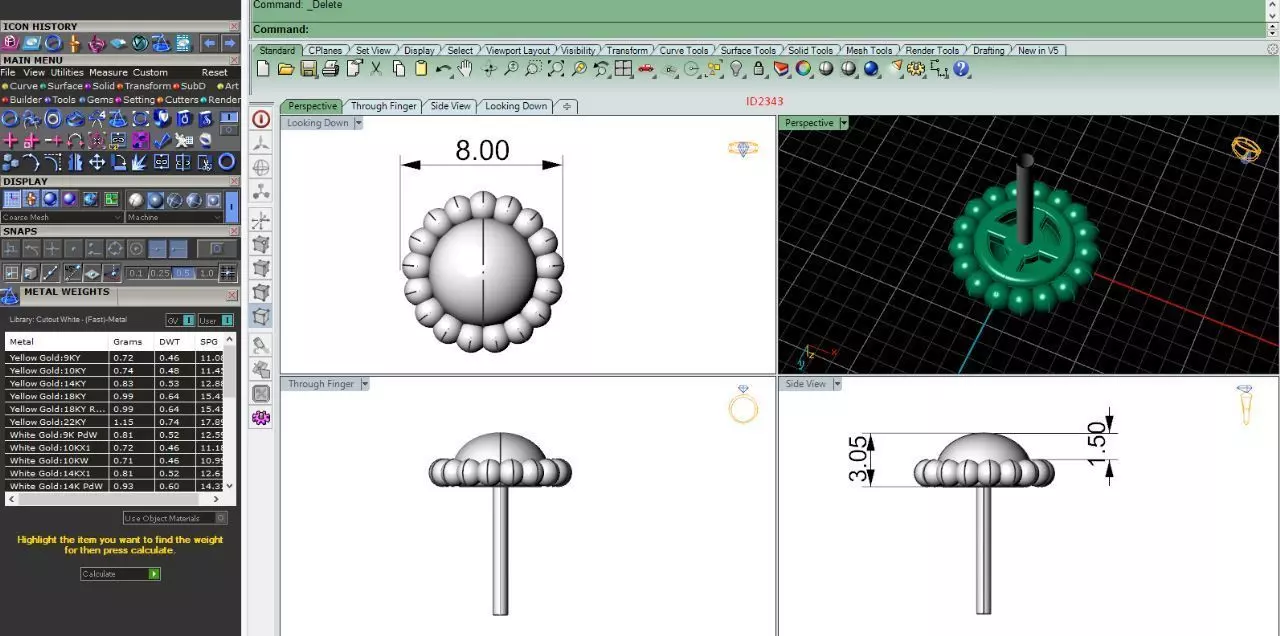Open the Perspective viewport menu arrow

click(x=843, y=123)
